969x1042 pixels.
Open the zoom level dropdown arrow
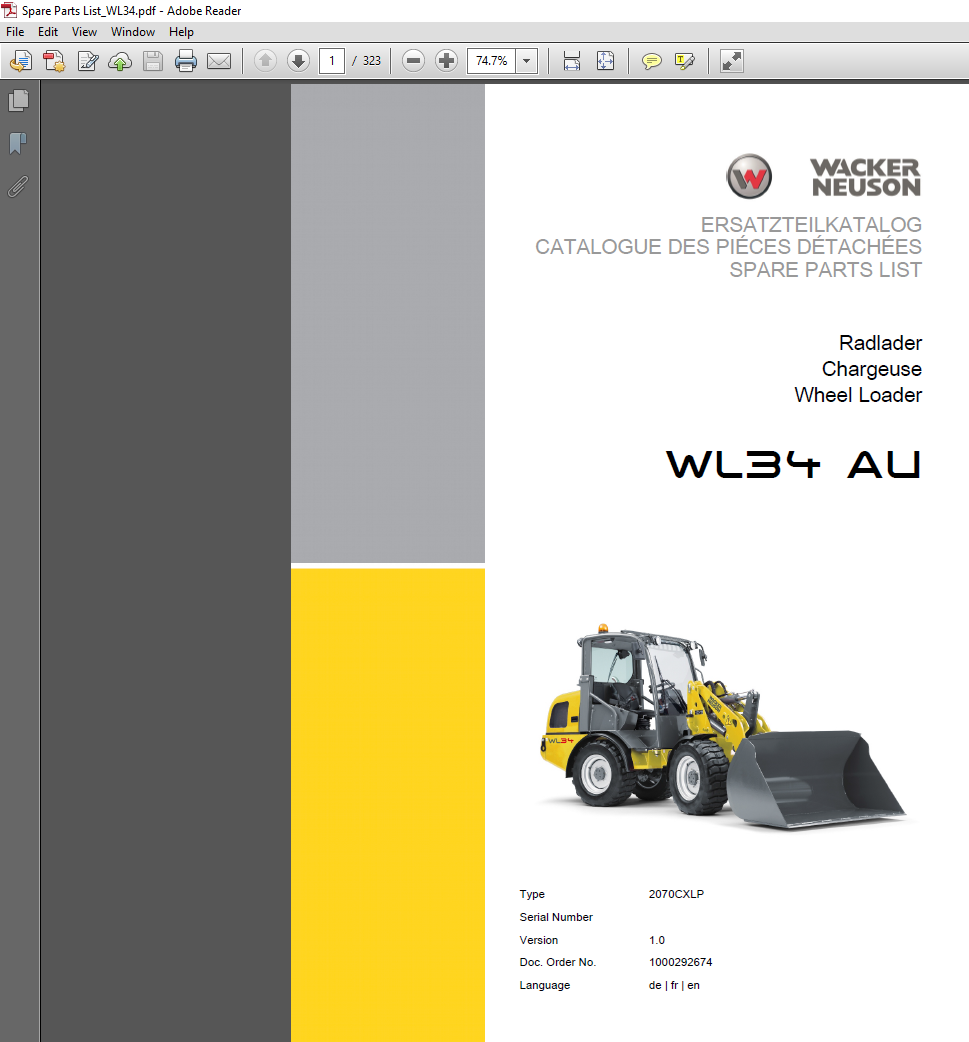click(x=527, y=61)
